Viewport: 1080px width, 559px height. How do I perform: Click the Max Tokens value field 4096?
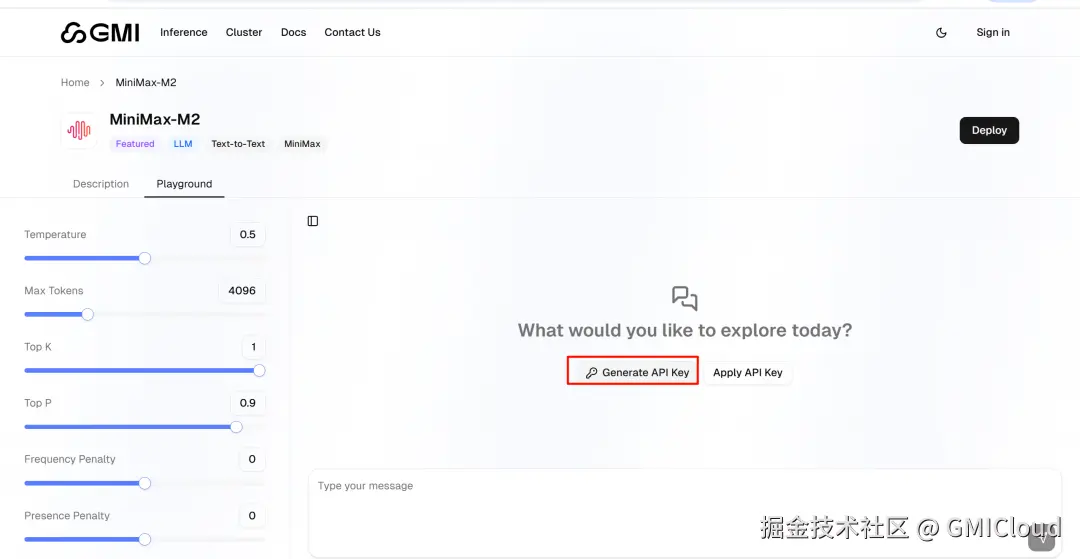click(242, 291)
